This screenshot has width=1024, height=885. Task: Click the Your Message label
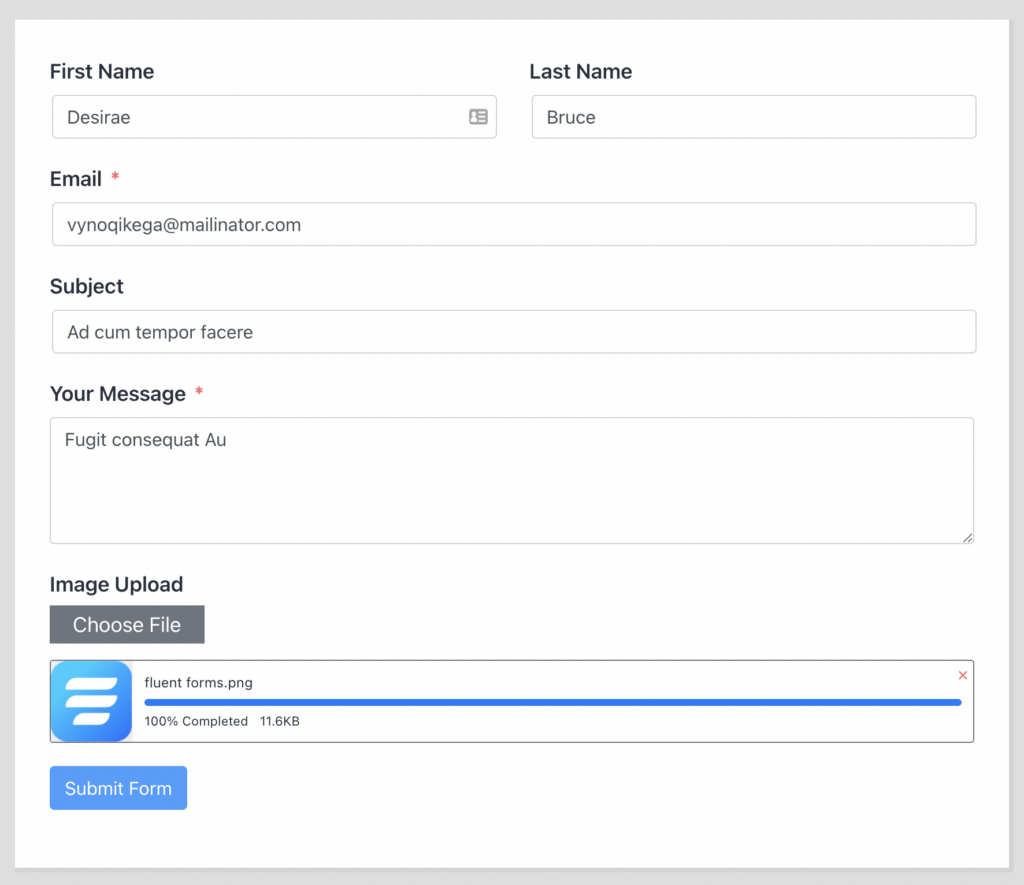coord(118,394)
